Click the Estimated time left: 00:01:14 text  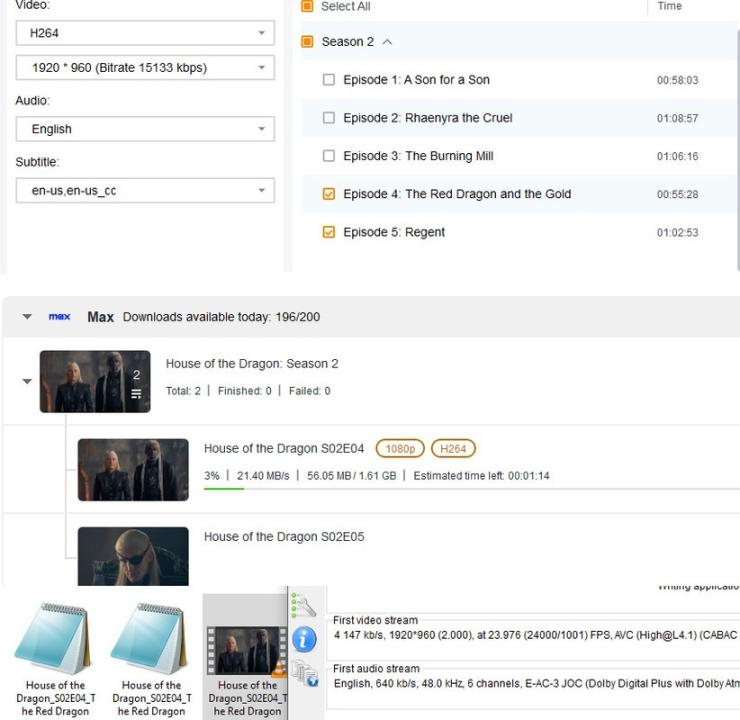pyautogui.click(x=481, y=476)
